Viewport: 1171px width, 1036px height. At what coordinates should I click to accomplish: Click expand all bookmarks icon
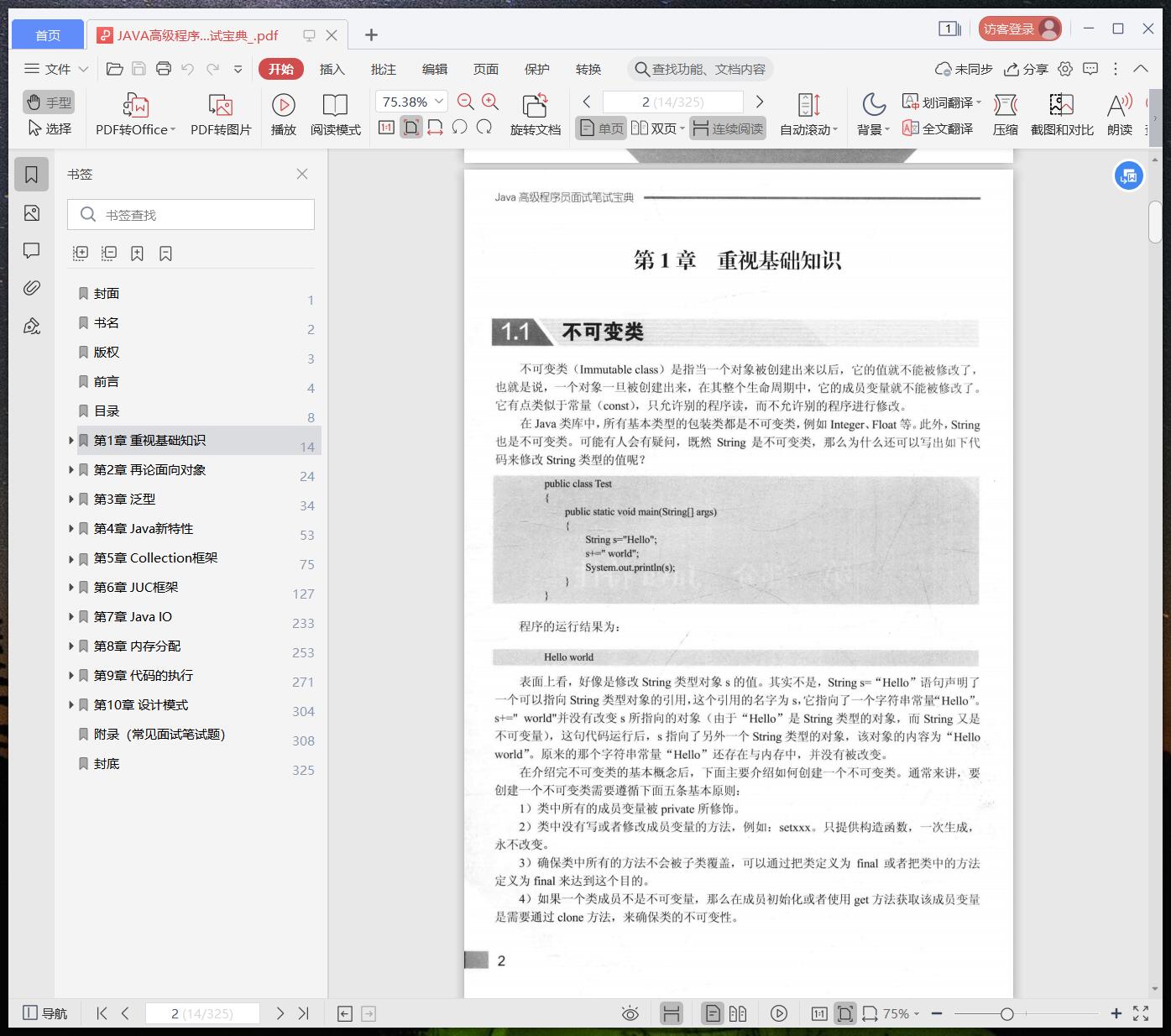tap(81, 253)
